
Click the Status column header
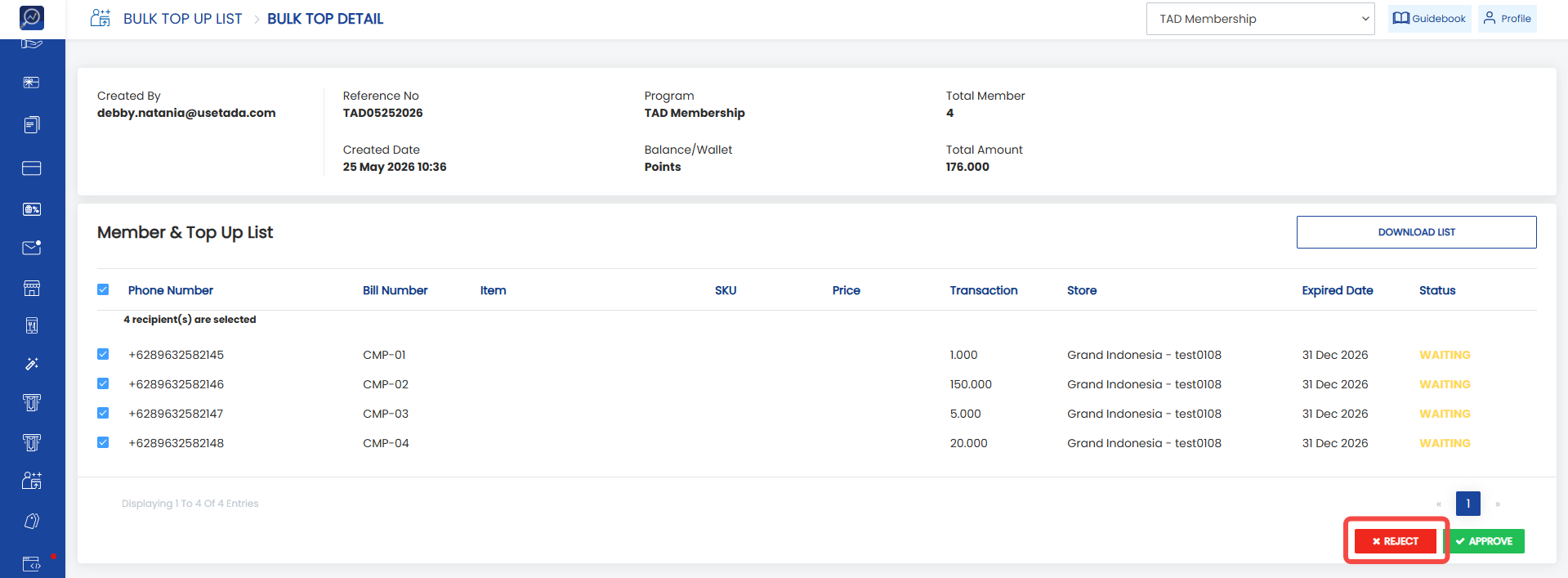click(1437, 290)
